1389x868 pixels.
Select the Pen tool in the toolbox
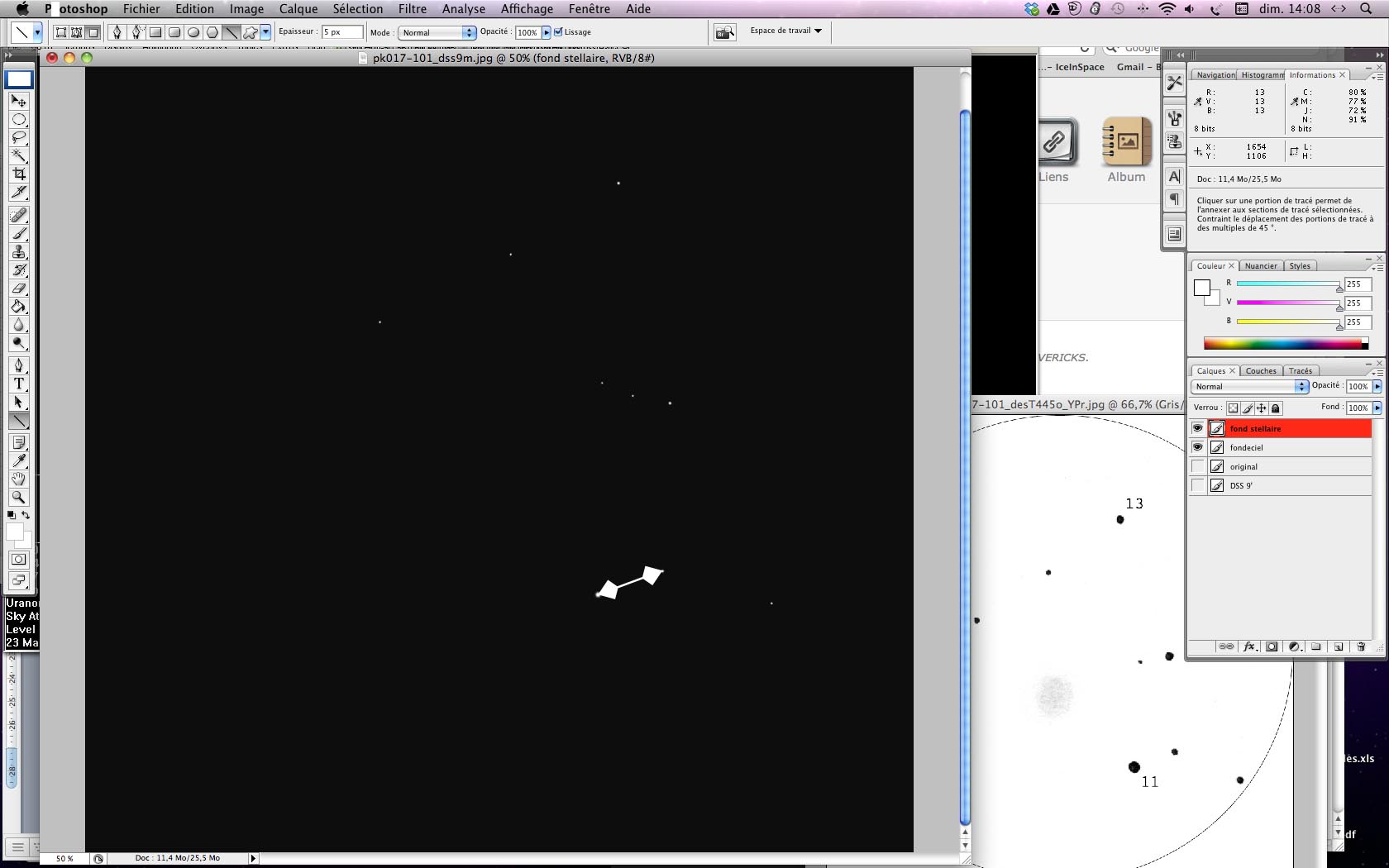coord(18,365)
